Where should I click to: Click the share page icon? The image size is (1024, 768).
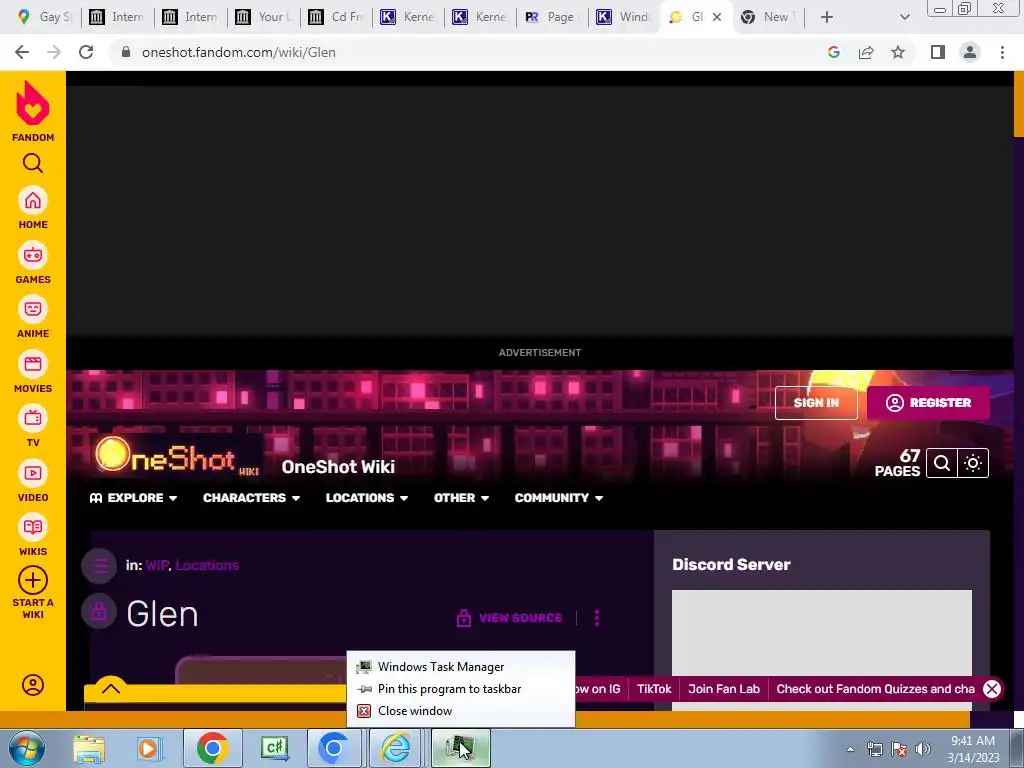(866, 52)
